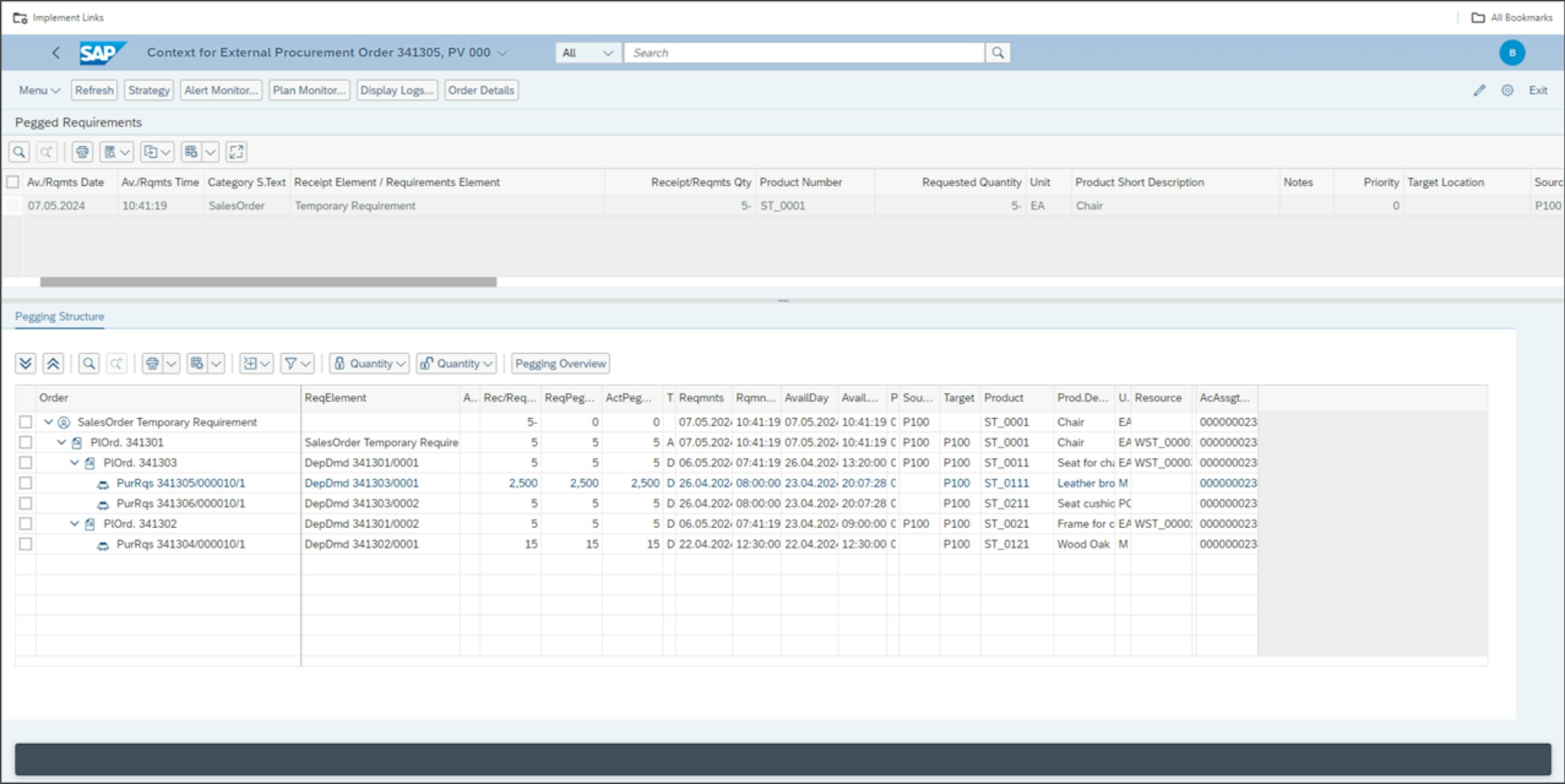Open the All search scope dropdown
Image resolution: width=1565 pixels, height=784 pixels.
[x=587, y=53]
